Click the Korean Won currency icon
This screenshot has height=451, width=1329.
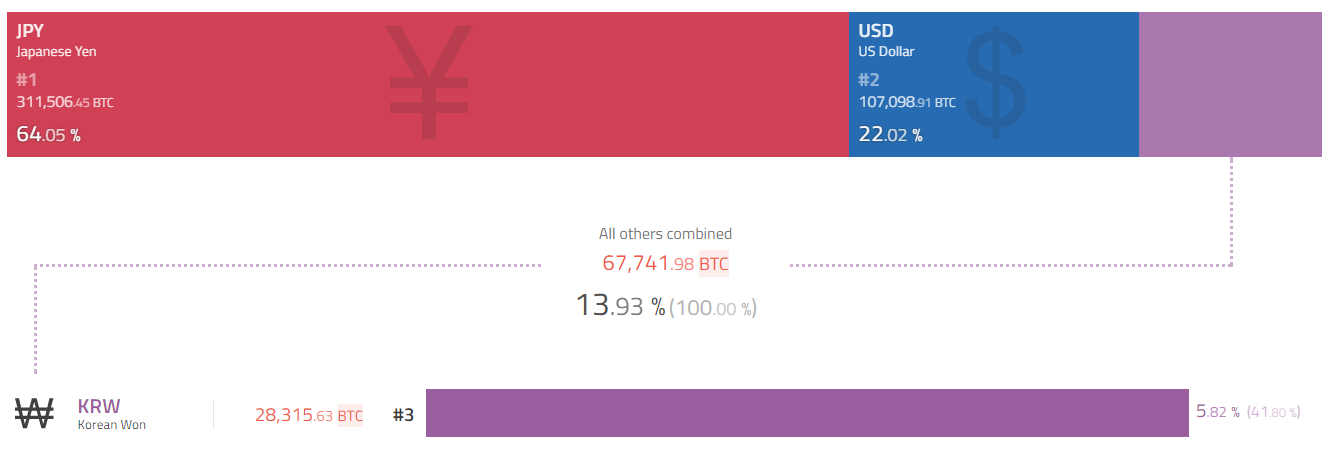tap(34, 413)
